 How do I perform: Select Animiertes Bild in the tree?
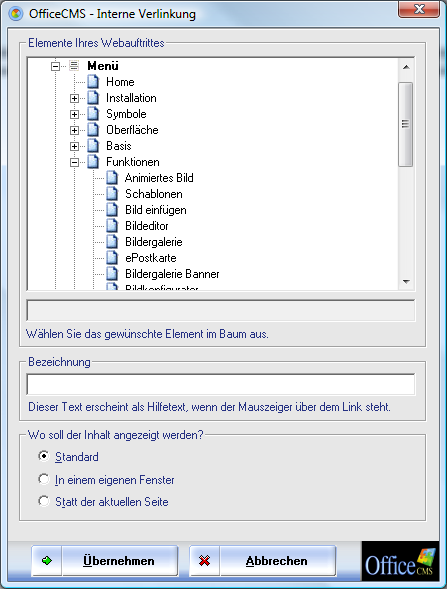(159, 178)
